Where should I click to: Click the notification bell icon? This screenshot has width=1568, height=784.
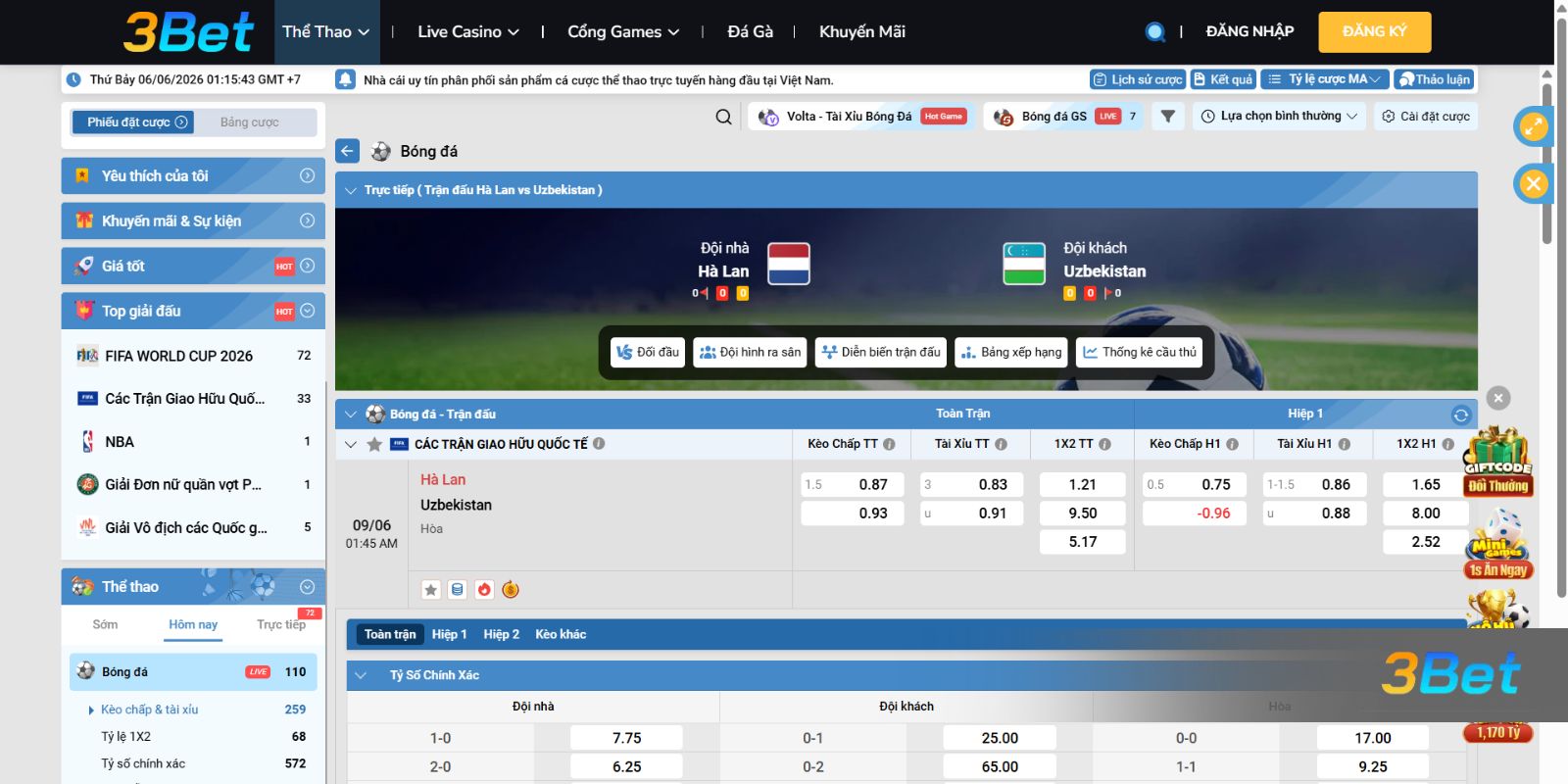click(x=345, y=79)
